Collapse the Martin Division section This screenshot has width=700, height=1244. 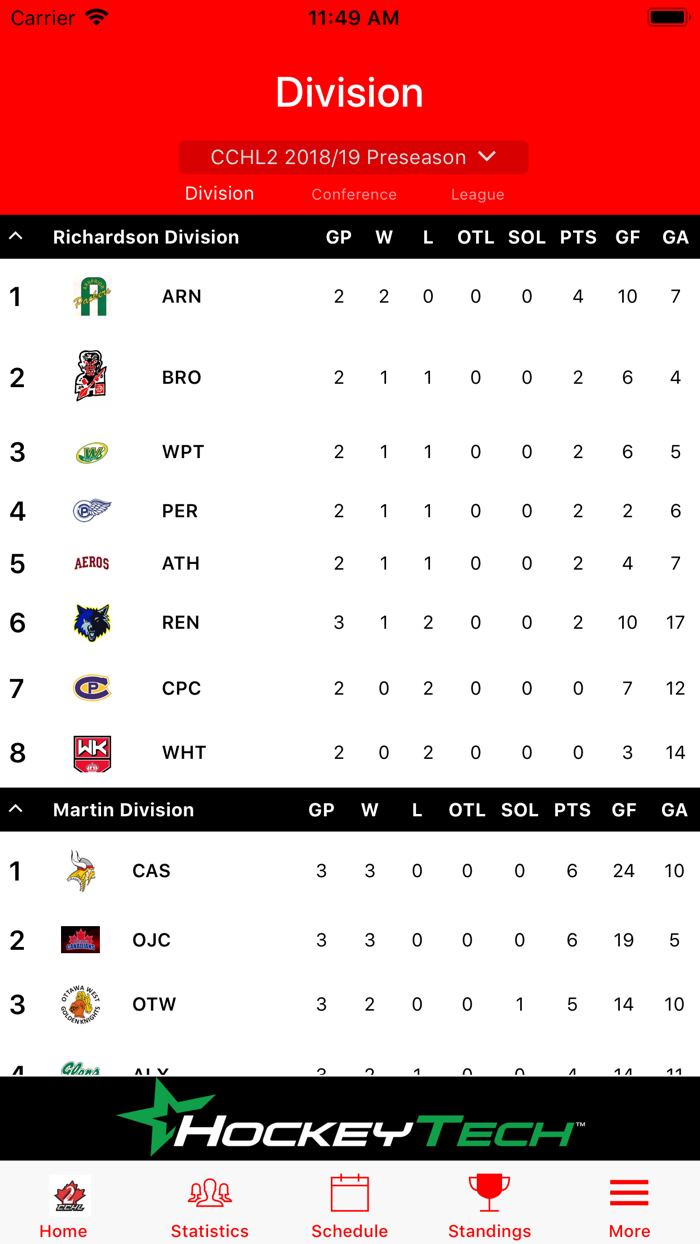[14, 809]
